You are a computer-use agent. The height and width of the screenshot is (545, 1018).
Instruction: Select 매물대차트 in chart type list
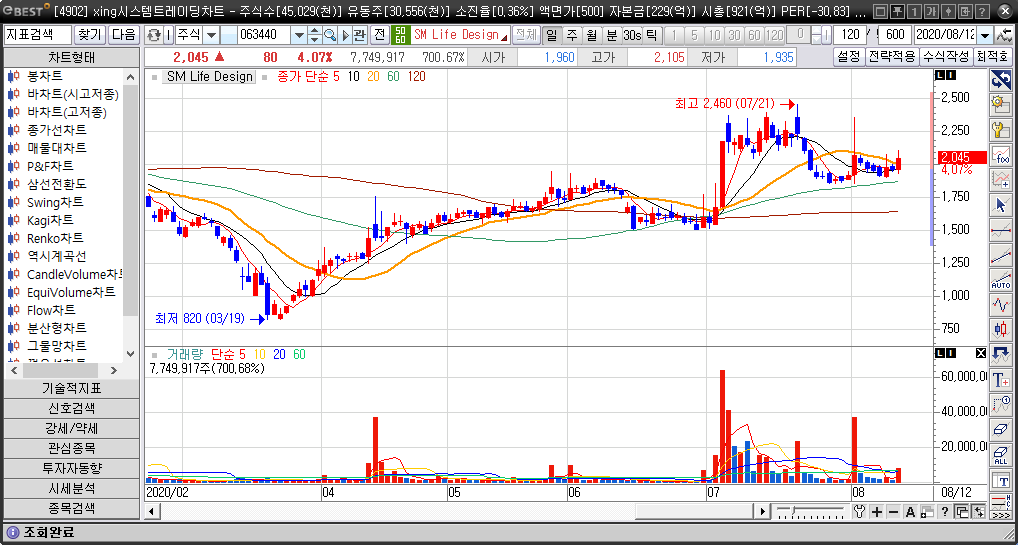[x=56, y=148]
